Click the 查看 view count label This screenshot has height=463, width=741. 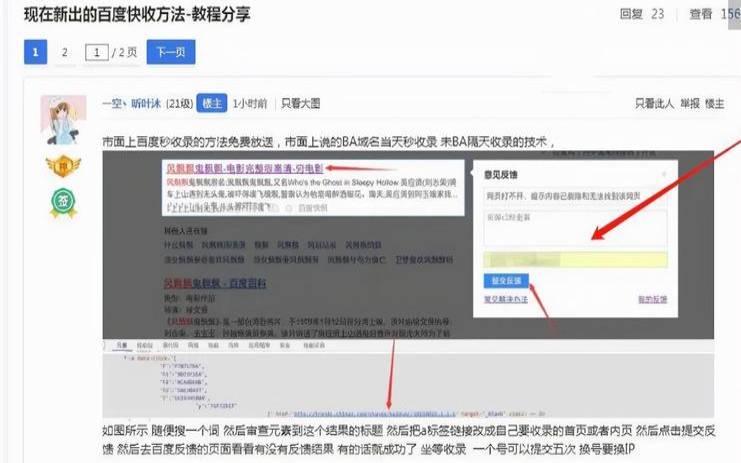(x=701, y=14)
